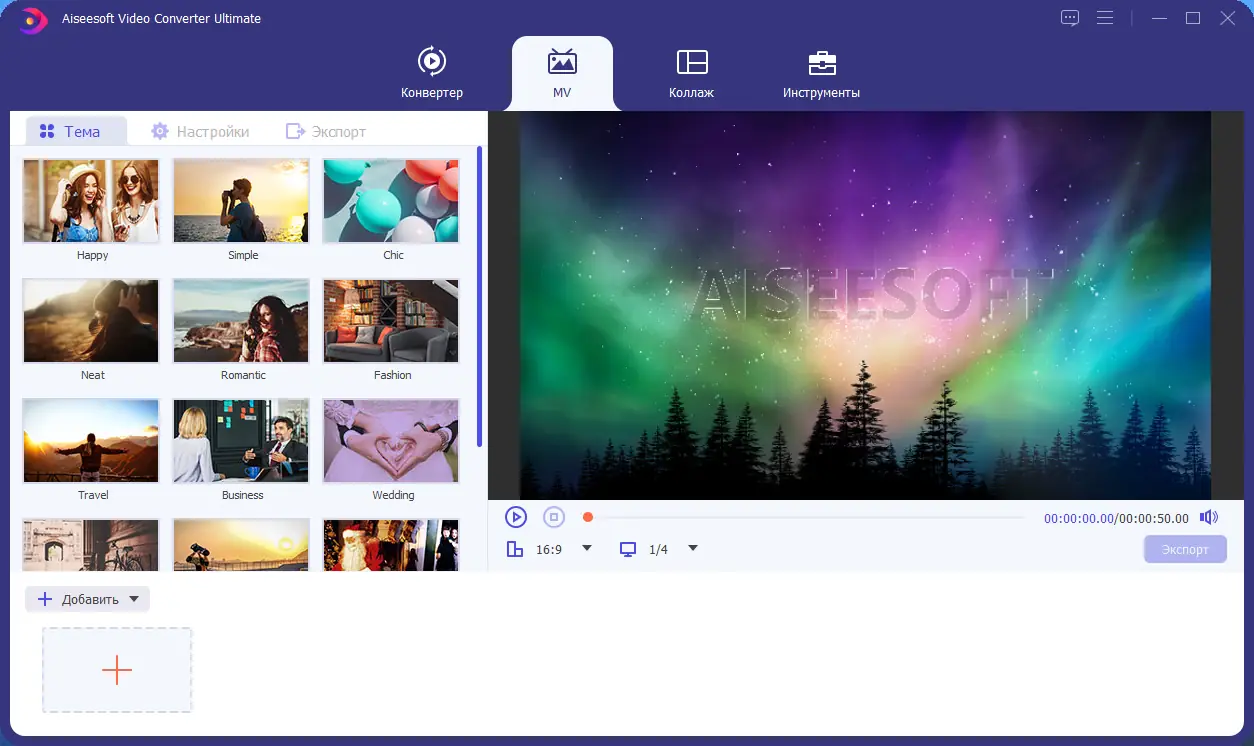The height and width of the screenshot is (746, 1254).
Task: Select the bicycle street theme thumbnail
Action: pos(91,545)
